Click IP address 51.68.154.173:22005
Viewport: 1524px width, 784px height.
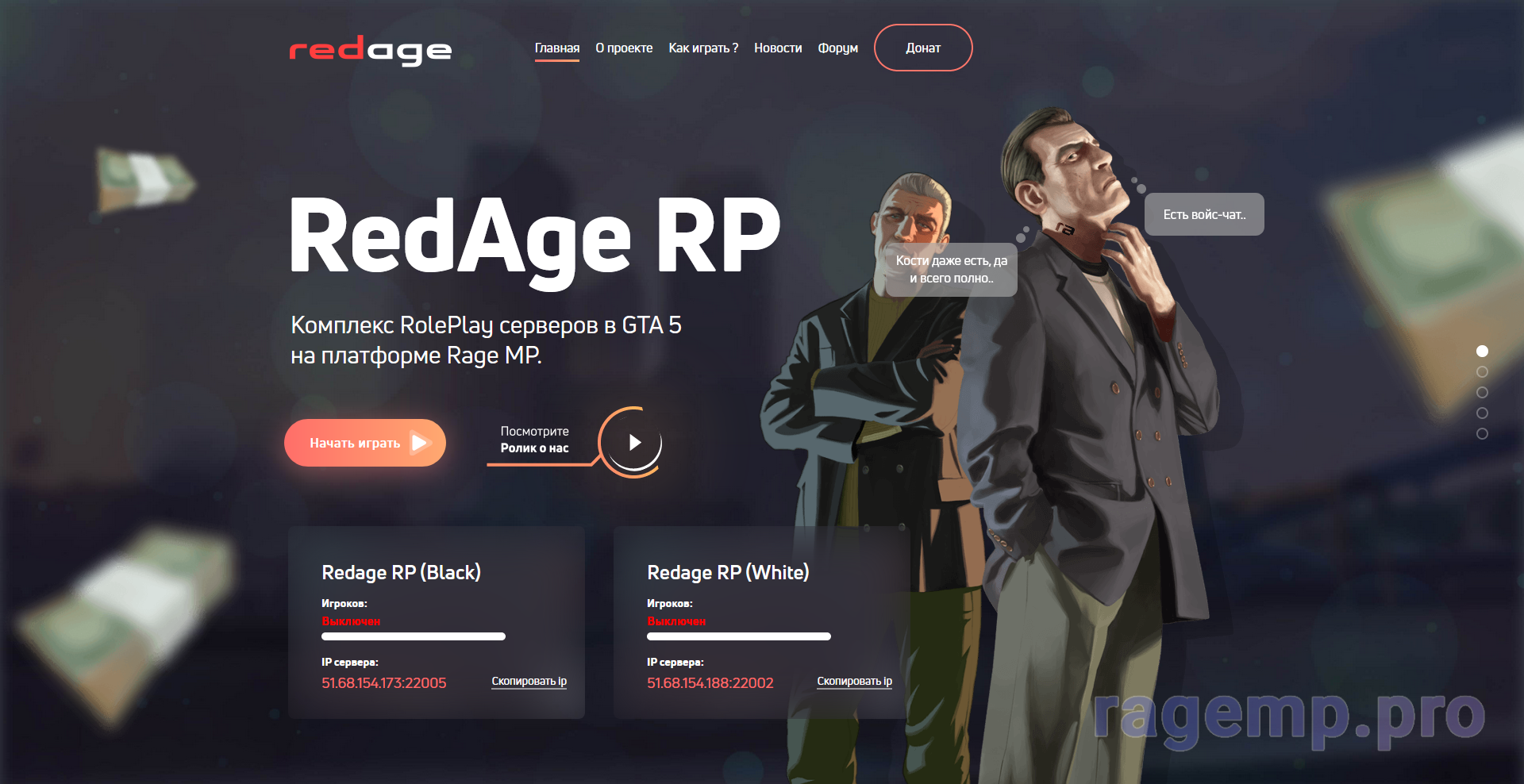coord(384,683)
